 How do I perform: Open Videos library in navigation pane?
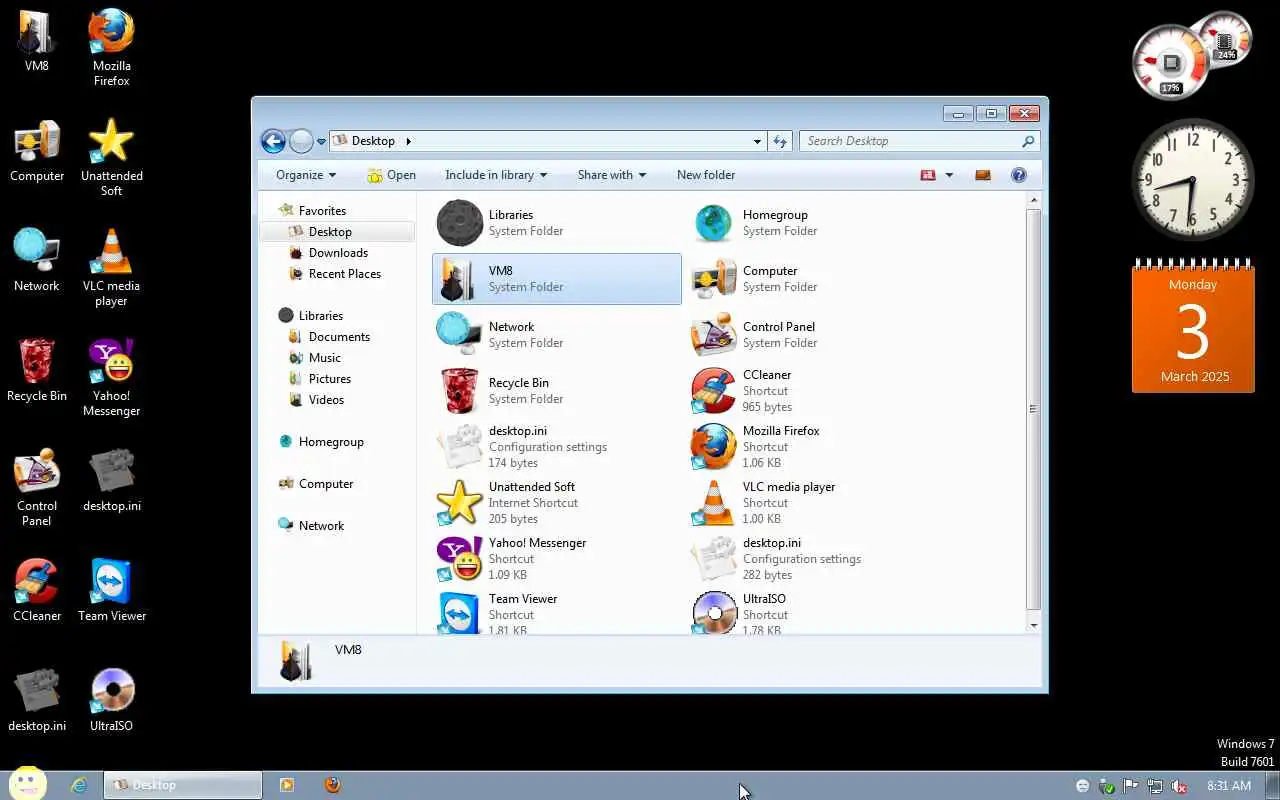(326, 400)
